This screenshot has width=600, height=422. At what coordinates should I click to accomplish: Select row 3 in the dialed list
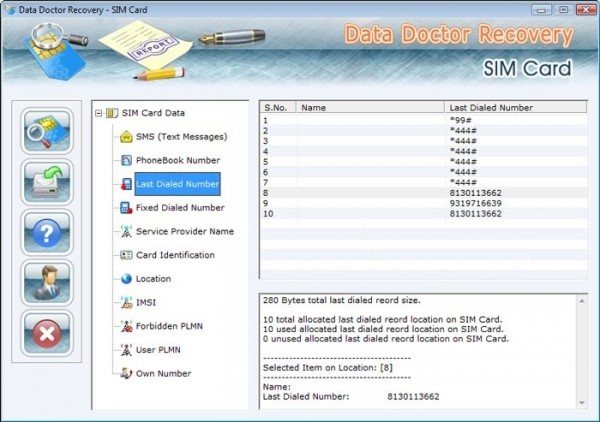[424, 141]
